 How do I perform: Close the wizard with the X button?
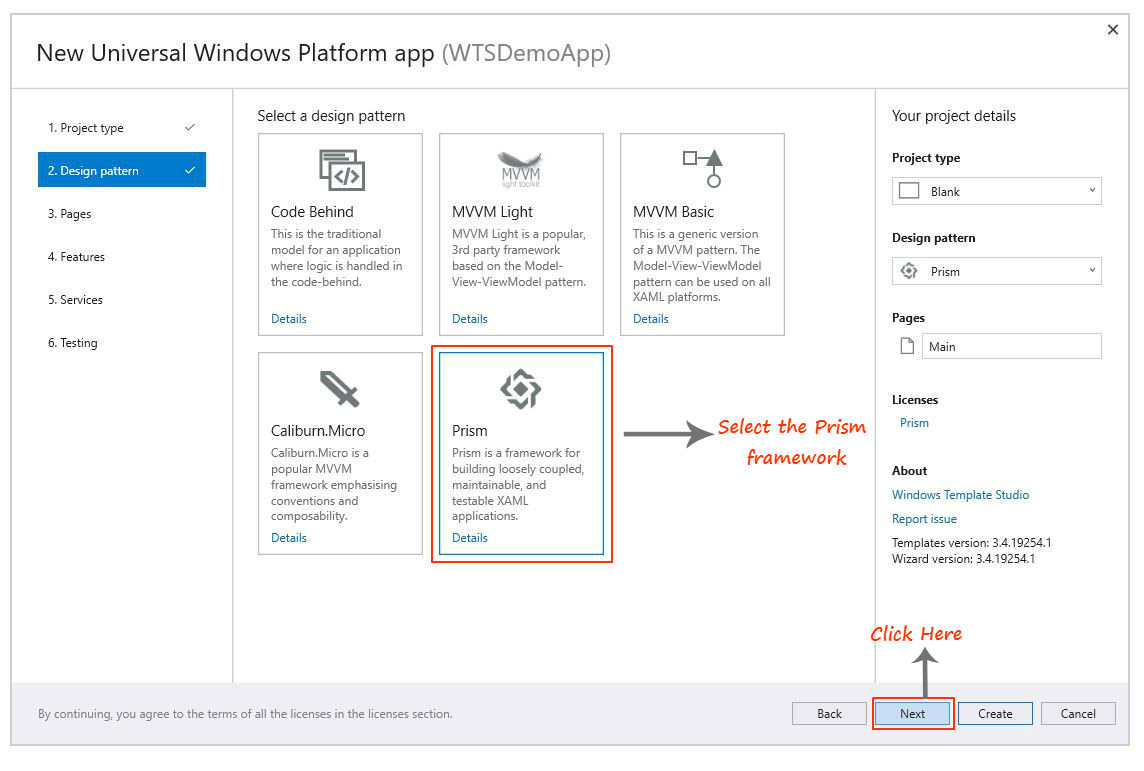(1113, 30)
